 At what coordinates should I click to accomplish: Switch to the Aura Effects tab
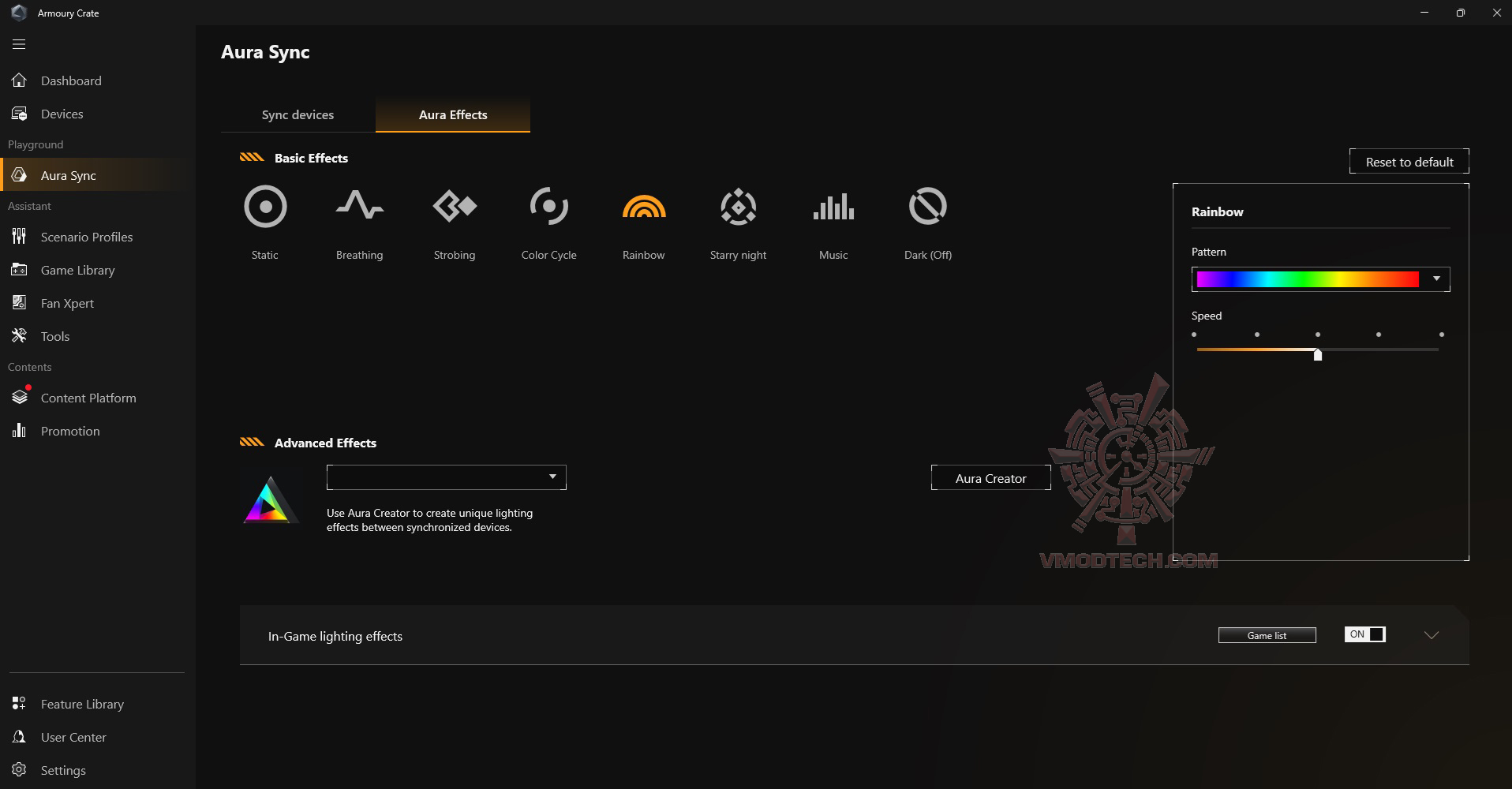(453, 114)
